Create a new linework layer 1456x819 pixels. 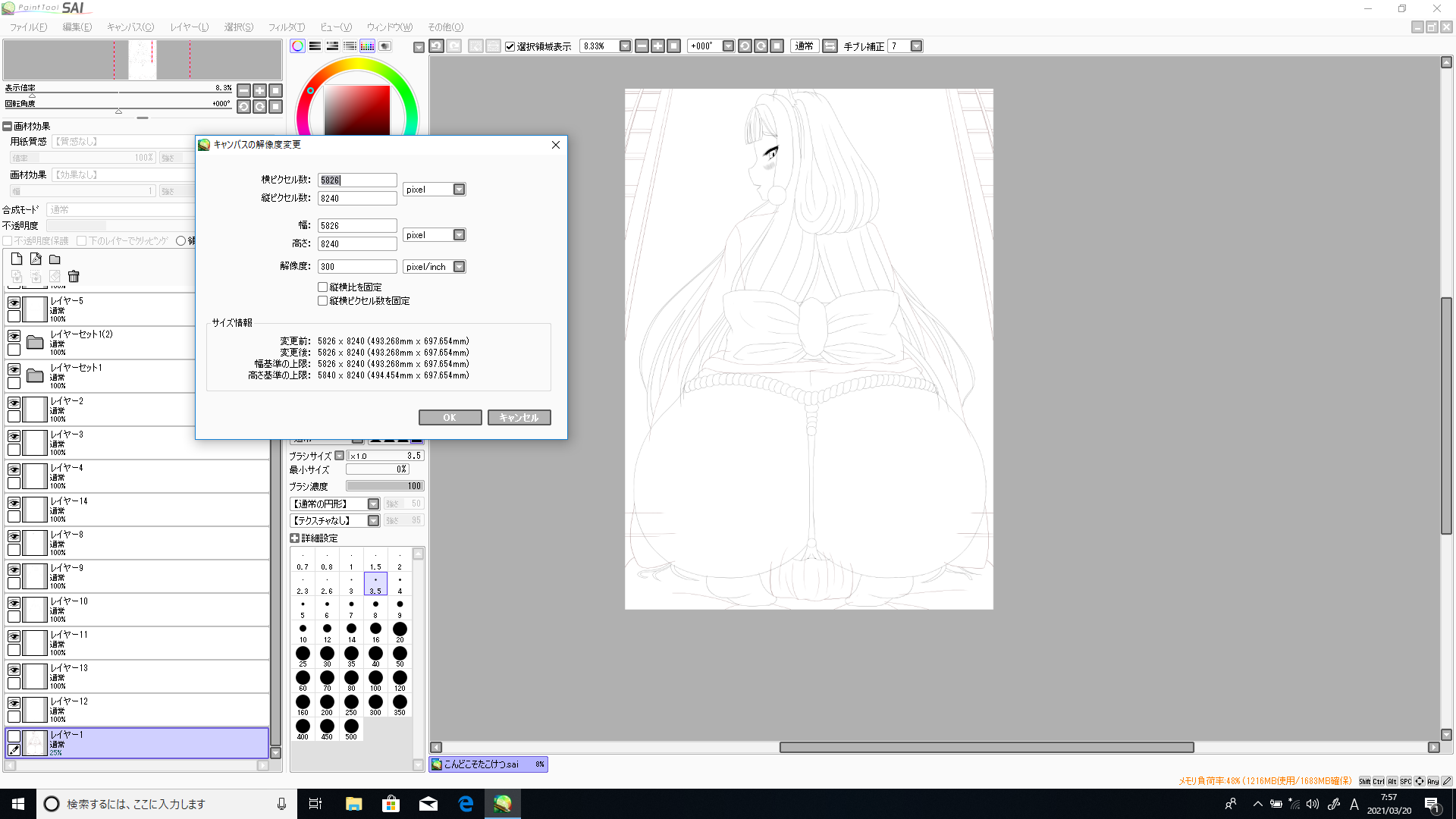(36, 259)
